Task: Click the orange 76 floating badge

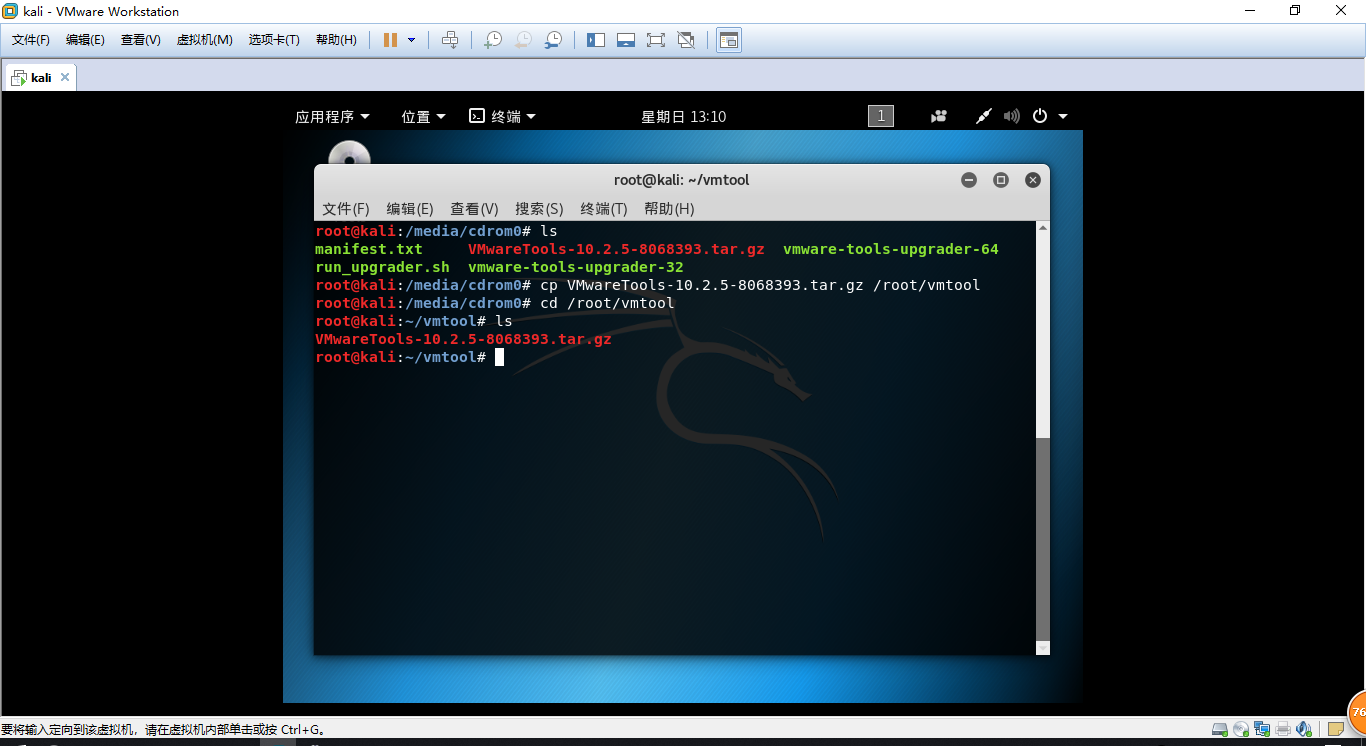Action: tap(1358, 712)
